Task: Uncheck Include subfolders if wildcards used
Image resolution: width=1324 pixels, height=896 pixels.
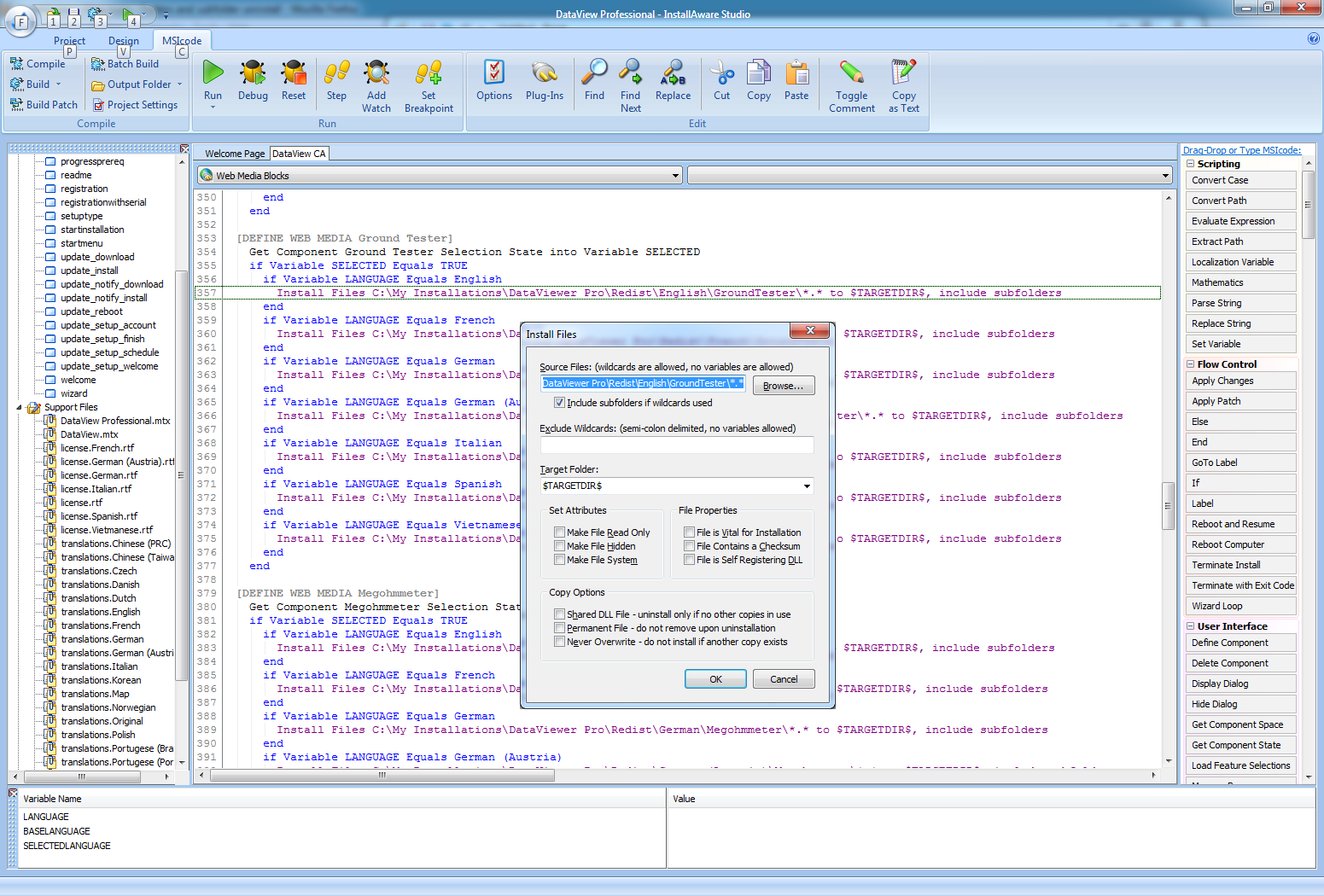Action: [x=560, y=403]
